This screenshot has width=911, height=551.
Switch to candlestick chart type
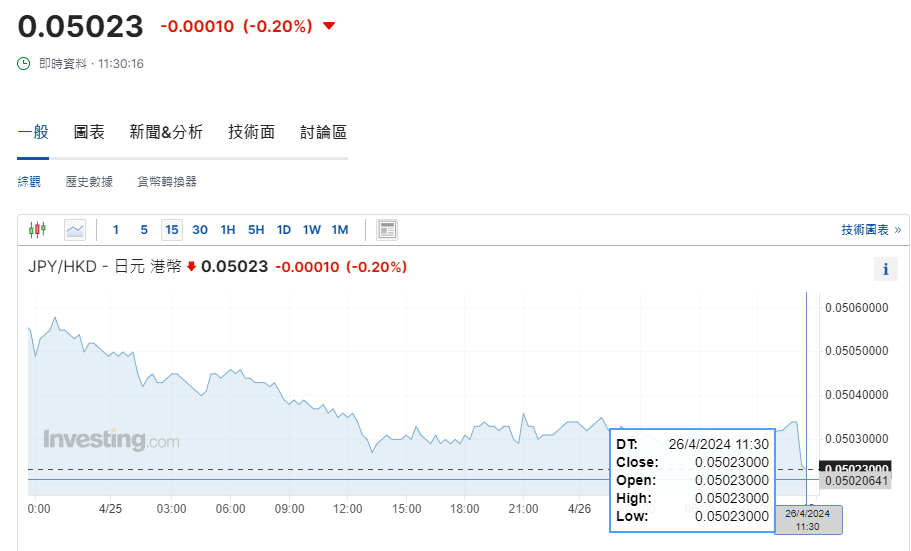pos(37,230)
